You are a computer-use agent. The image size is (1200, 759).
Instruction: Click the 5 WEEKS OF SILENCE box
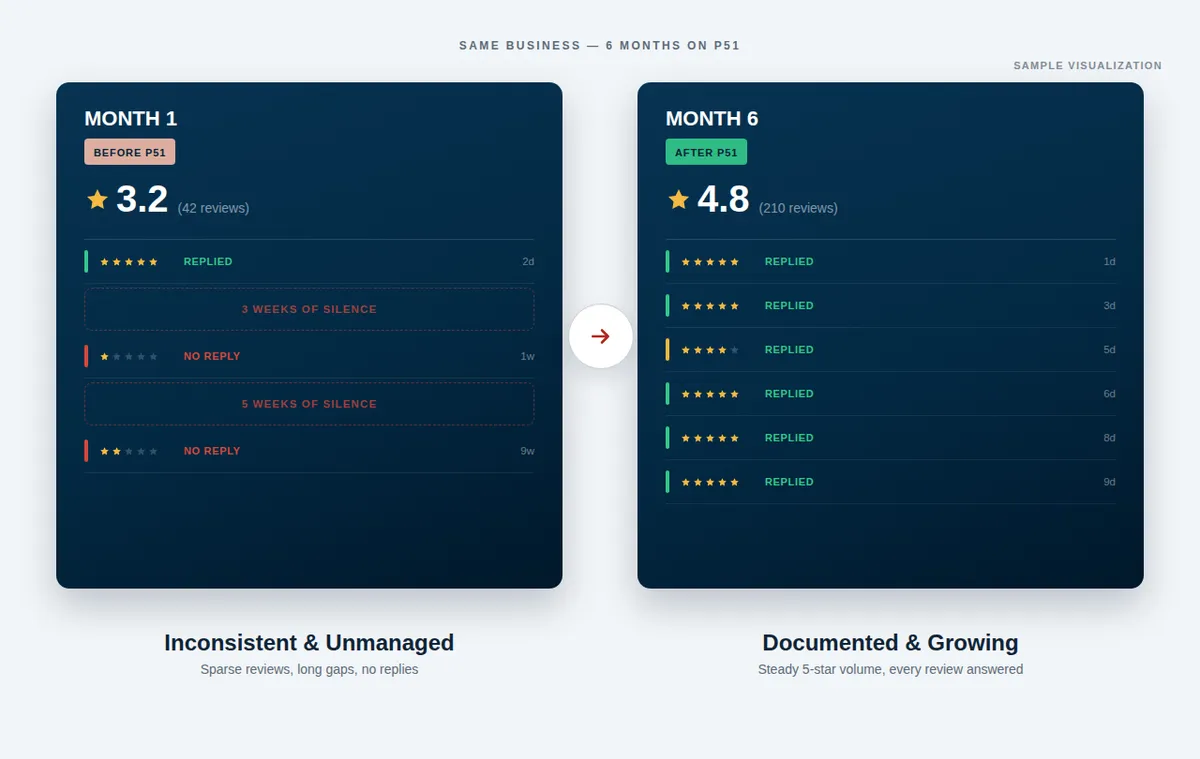[x=309, y=404]
